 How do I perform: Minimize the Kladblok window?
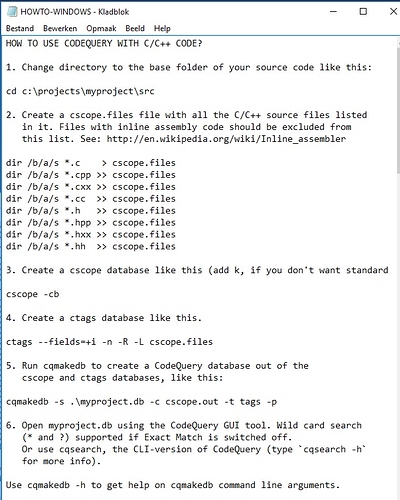333,12
